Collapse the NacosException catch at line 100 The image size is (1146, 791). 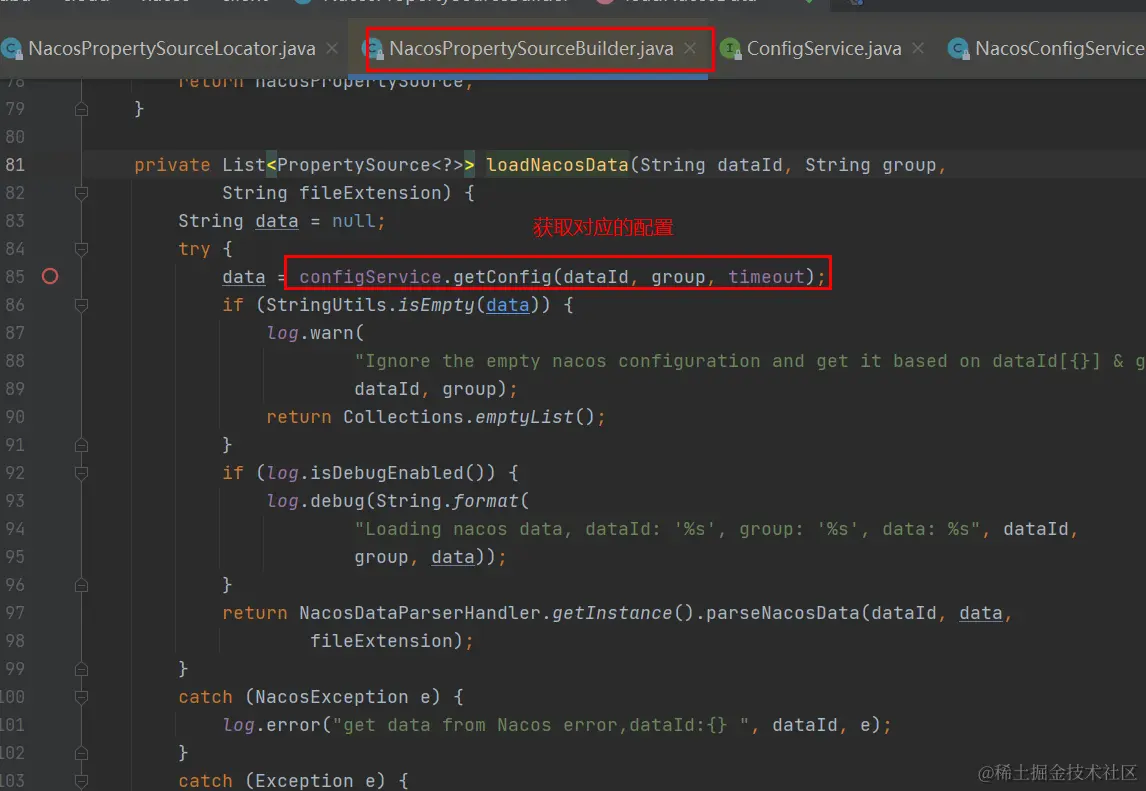[x=81, y=697]
